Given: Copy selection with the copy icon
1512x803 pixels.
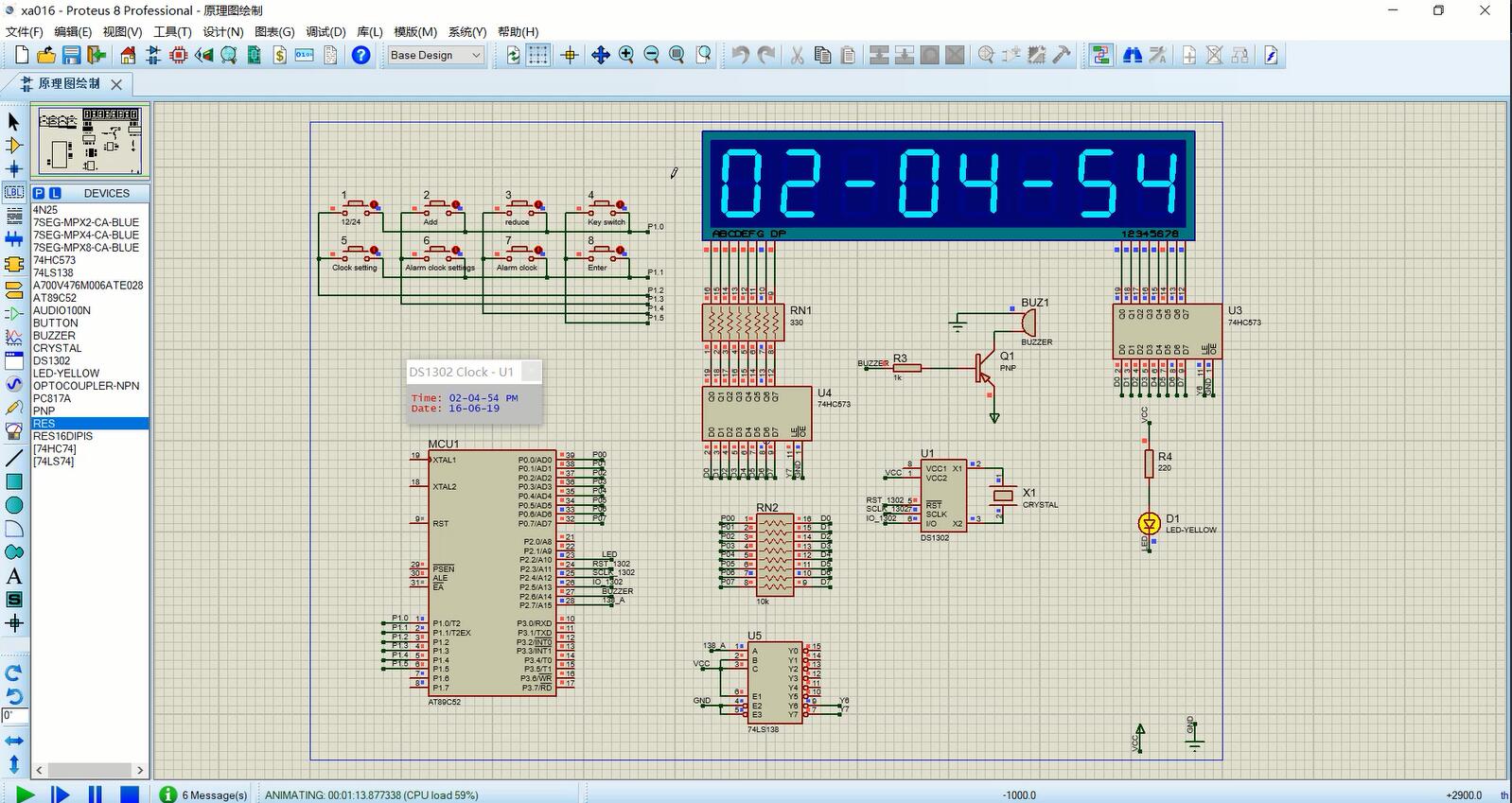Looking at the screenshot, I should (x=822, y=55).
